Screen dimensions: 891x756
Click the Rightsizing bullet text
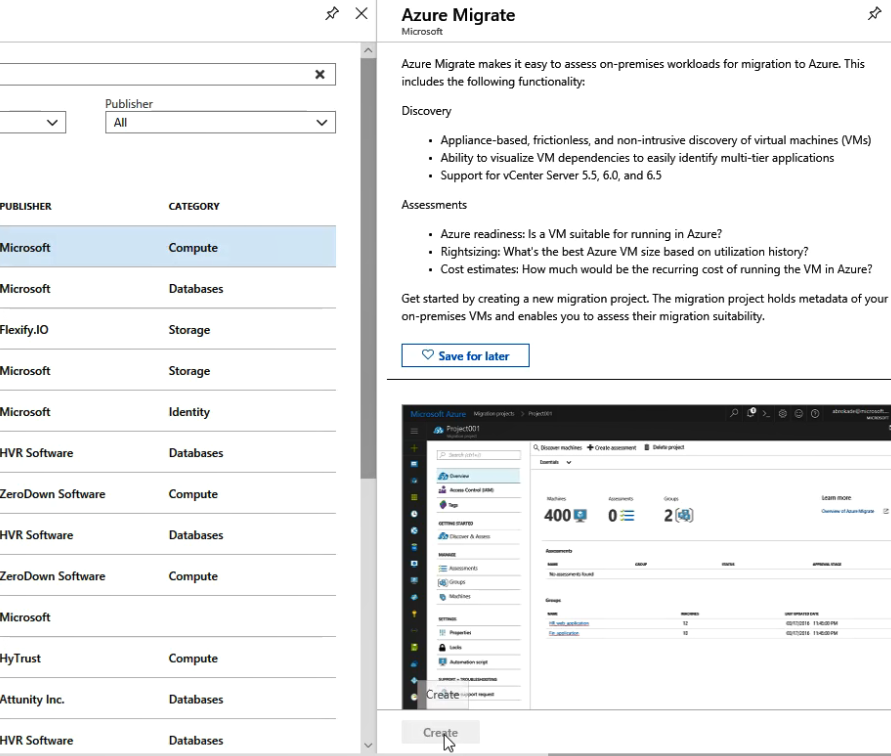[x=624, y=251]
